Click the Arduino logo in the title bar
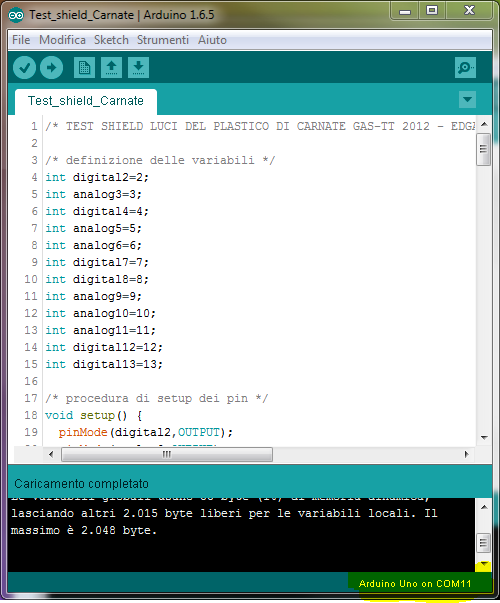This screenshot has width=500, height=603. [x=16, y=15]
